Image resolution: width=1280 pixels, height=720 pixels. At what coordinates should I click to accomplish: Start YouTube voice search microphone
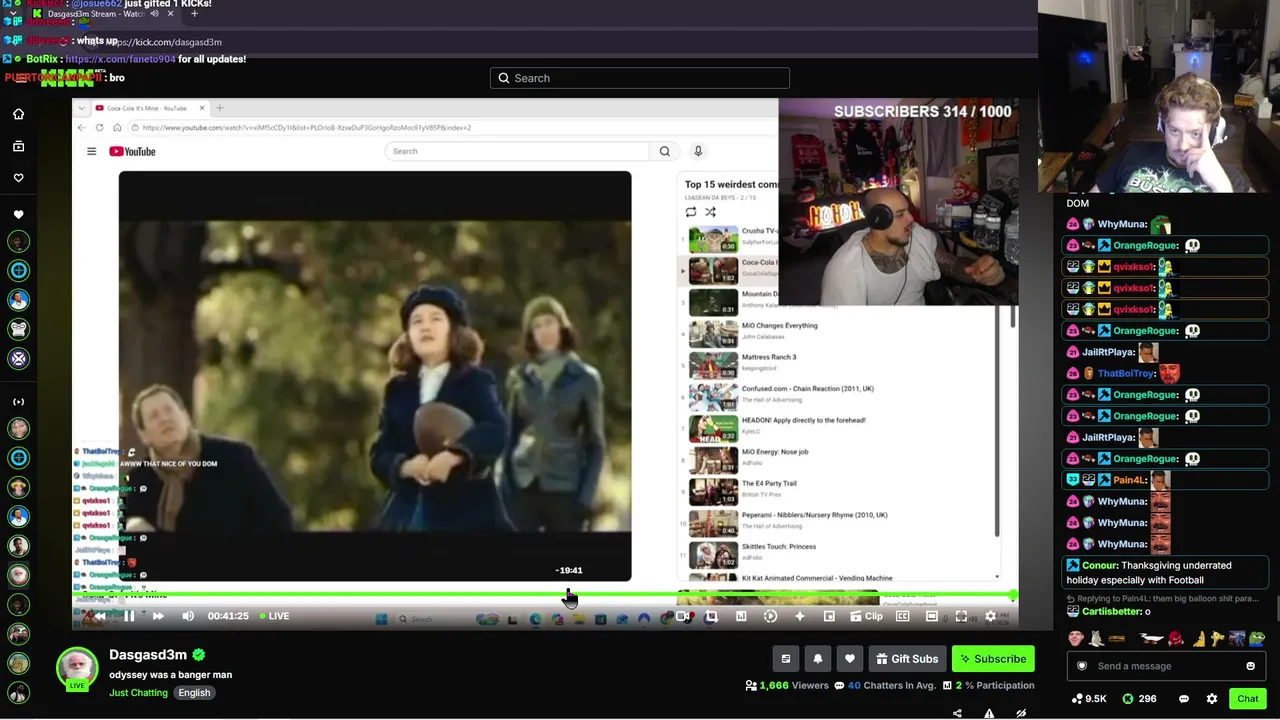pyautogui.click(x=698, y=151)
